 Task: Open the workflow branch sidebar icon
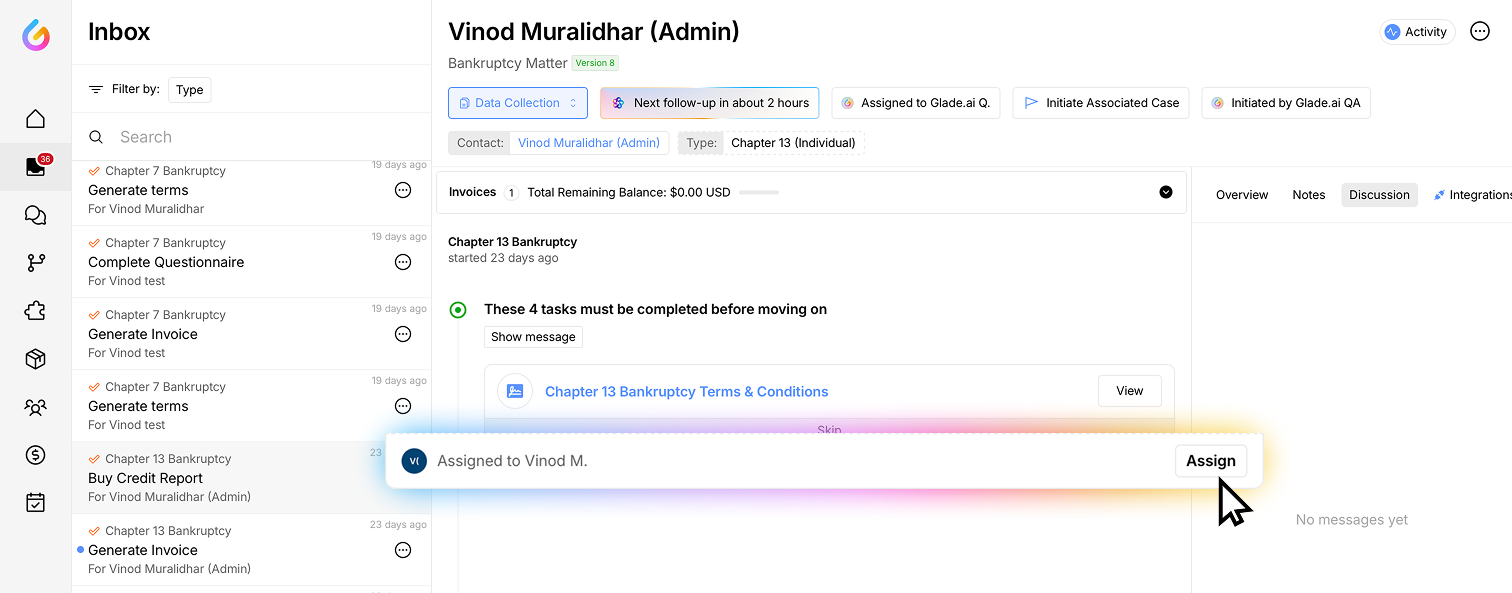(x=36, y=263)
